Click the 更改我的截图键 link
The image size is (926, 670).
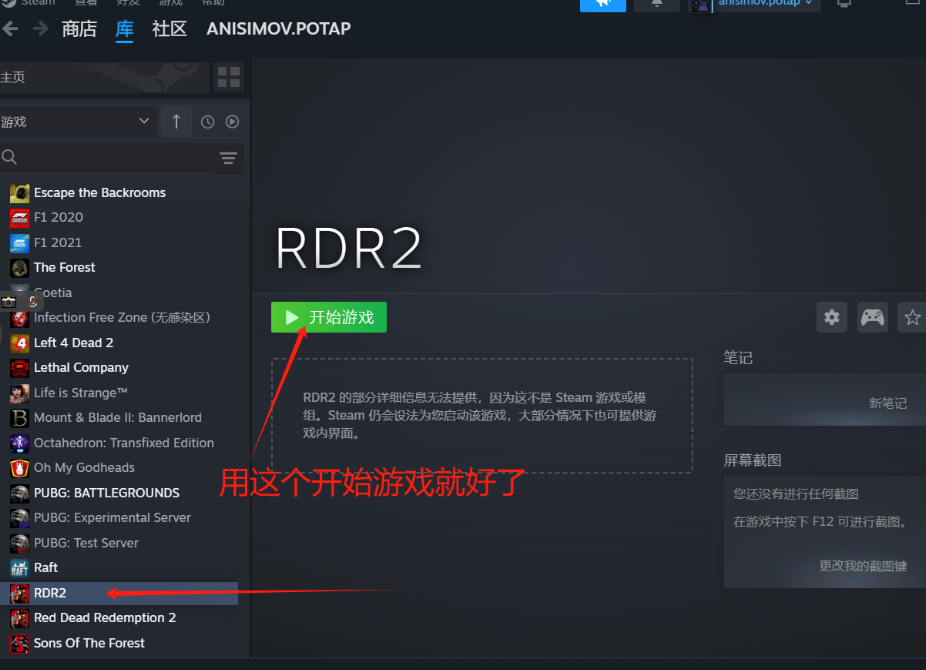(862, 565)
